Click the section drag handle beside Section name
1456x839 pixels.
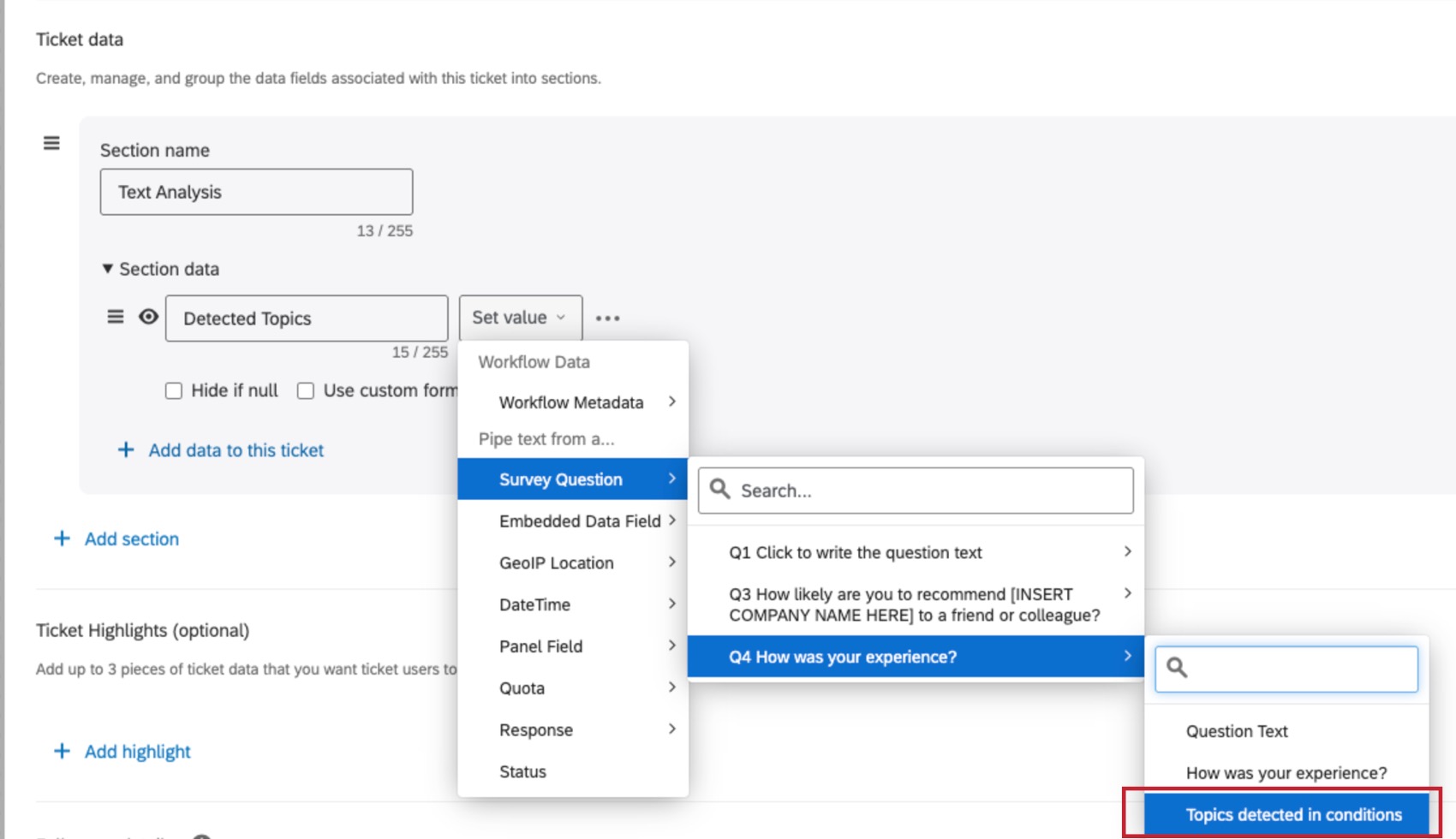pos(51,143)
